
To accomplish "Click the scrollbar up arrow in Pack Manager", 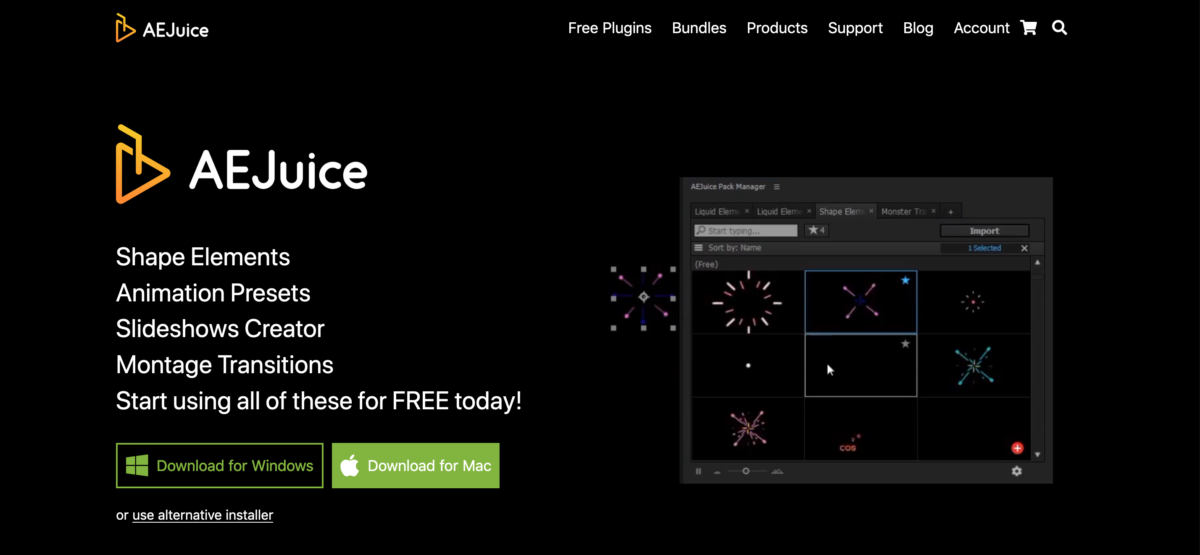I will (x=1037, y=263).
